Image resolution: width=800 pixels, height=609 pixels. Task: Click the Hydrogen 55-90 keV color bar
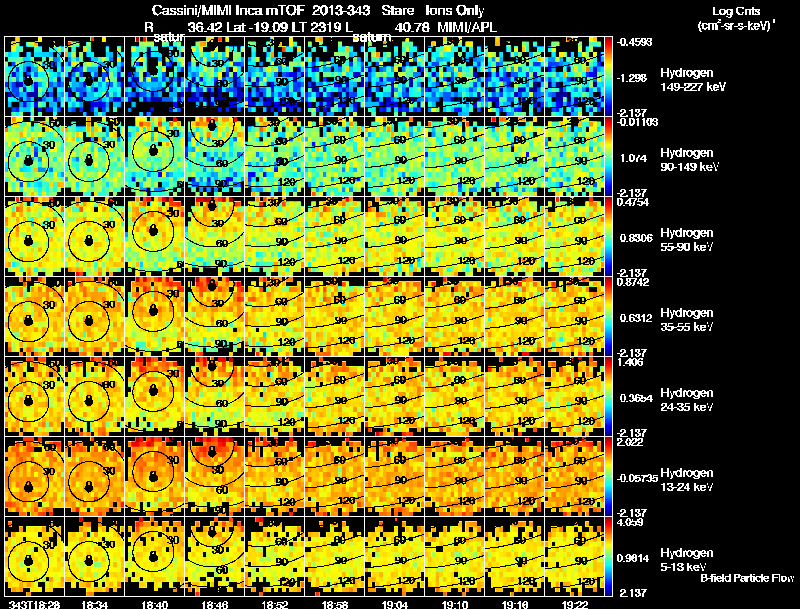click(608, 236)
